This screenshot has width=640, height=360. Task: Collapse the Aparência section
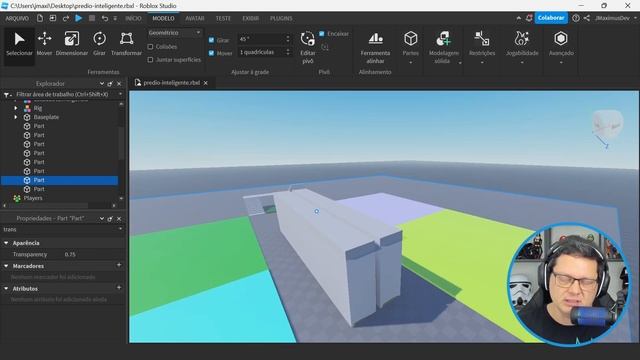(6, 243)
